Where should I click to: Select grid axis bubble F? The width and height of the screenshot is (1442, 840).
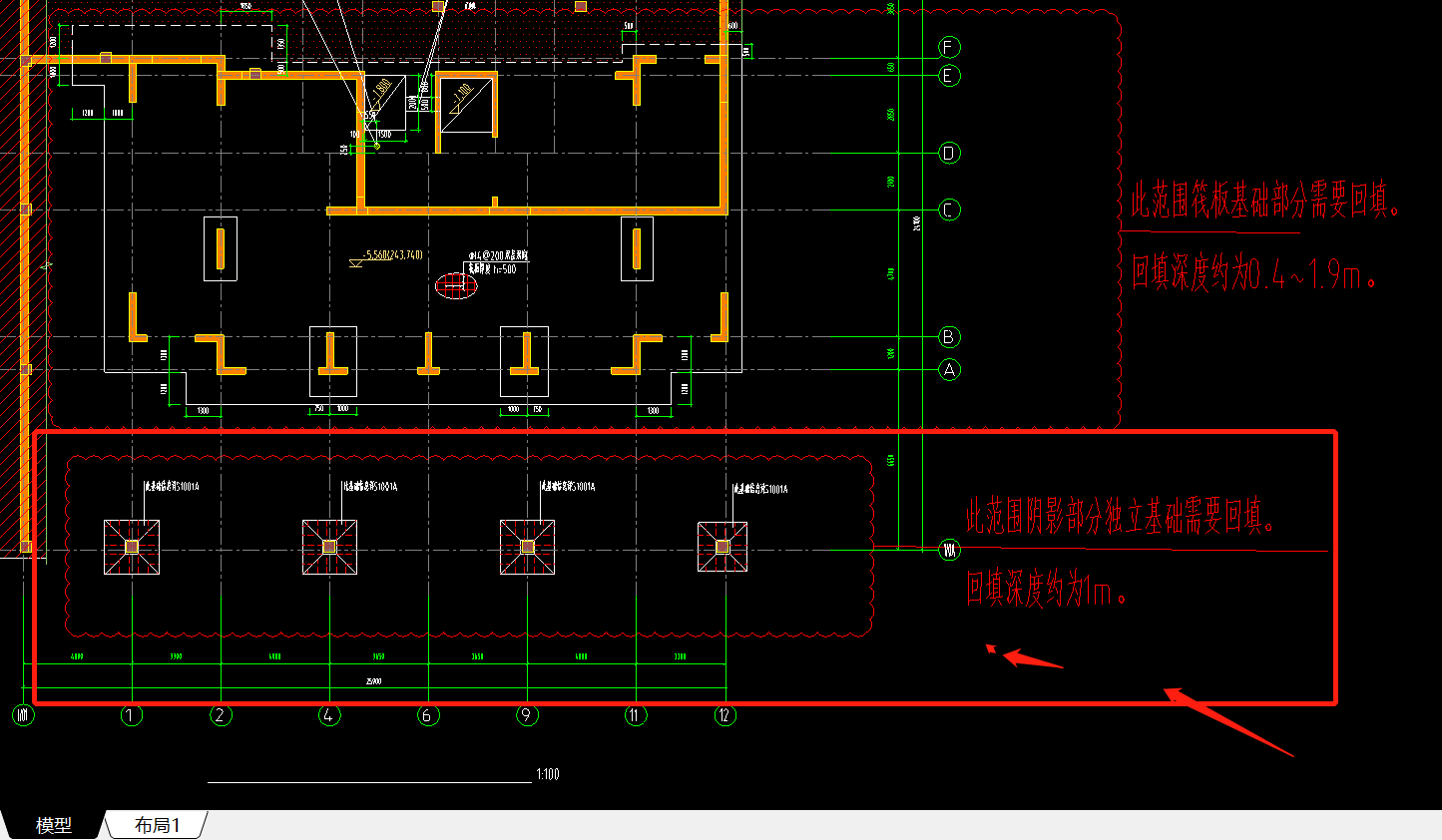(x=949, y=47)
